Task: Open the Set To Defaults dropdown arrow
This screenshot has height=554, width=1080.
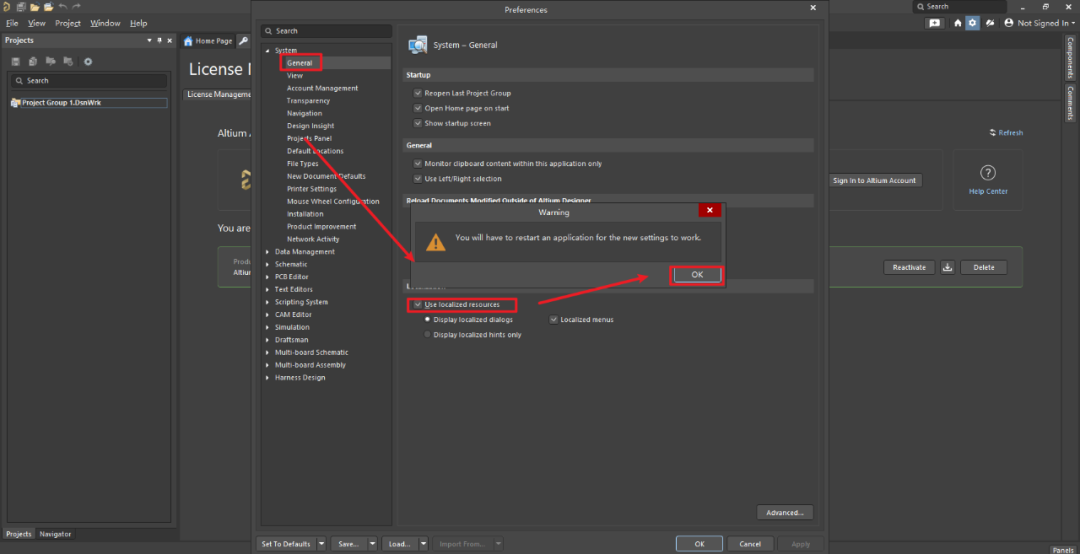Action: point(321,544)
